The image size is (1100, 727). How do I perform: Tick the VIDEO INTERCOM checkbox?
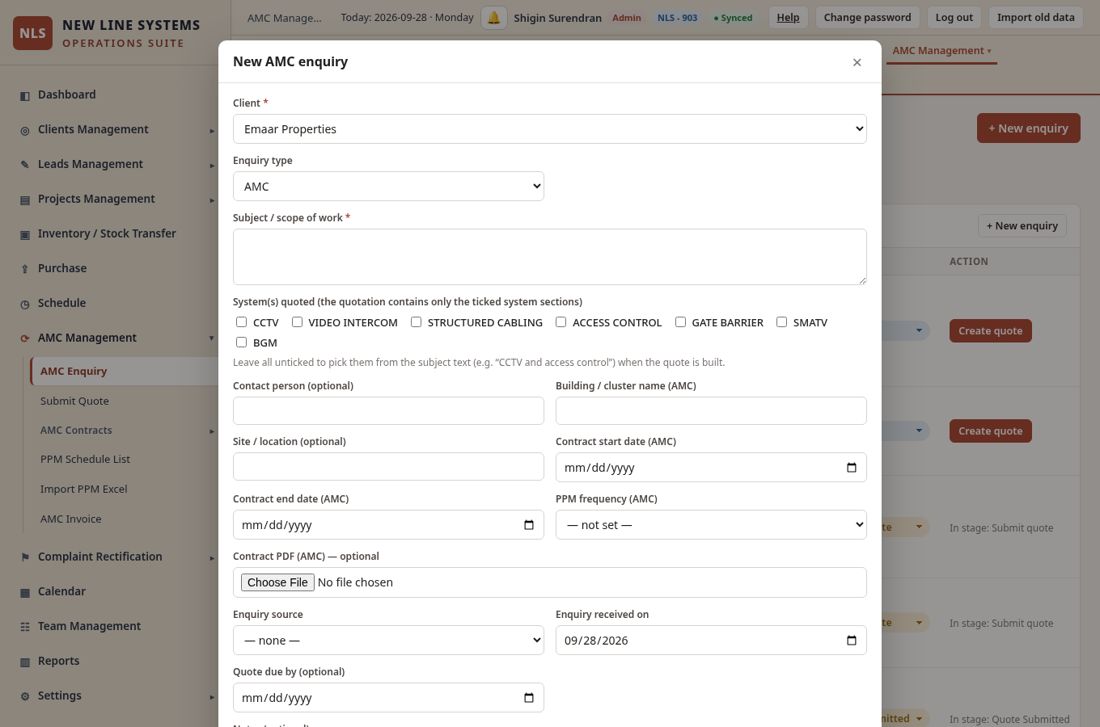pos(297,322)
